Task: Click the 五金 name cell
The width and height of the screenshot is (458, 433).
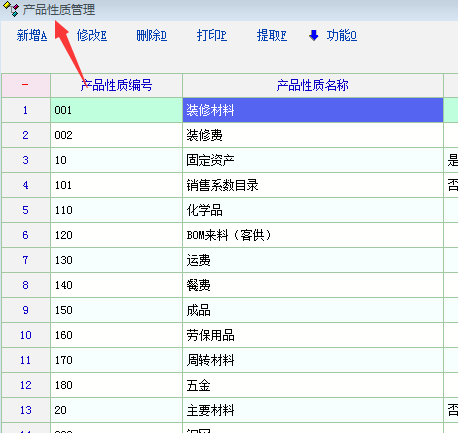Action: [x=313, y=385]
